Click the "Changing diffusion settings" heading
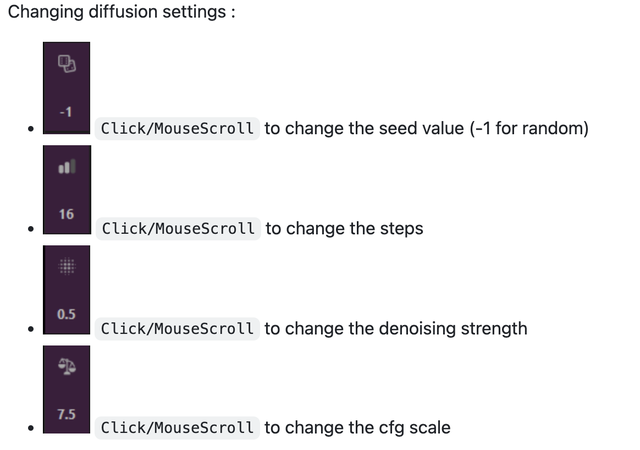 121,18
